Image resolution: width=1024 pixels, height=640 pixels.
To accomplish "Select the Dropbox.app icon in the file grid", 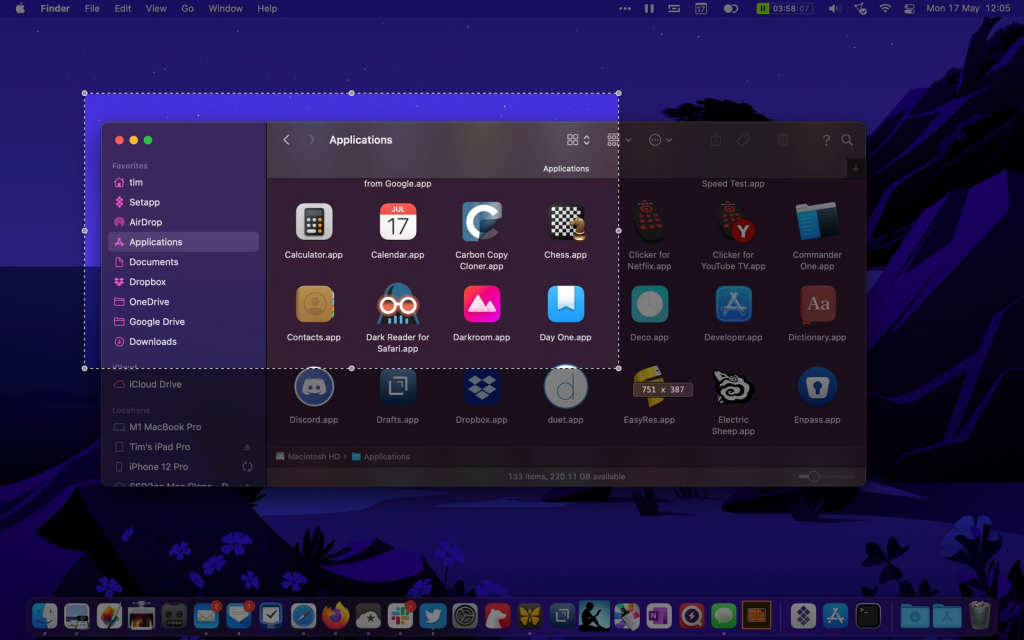I will 481,387.
